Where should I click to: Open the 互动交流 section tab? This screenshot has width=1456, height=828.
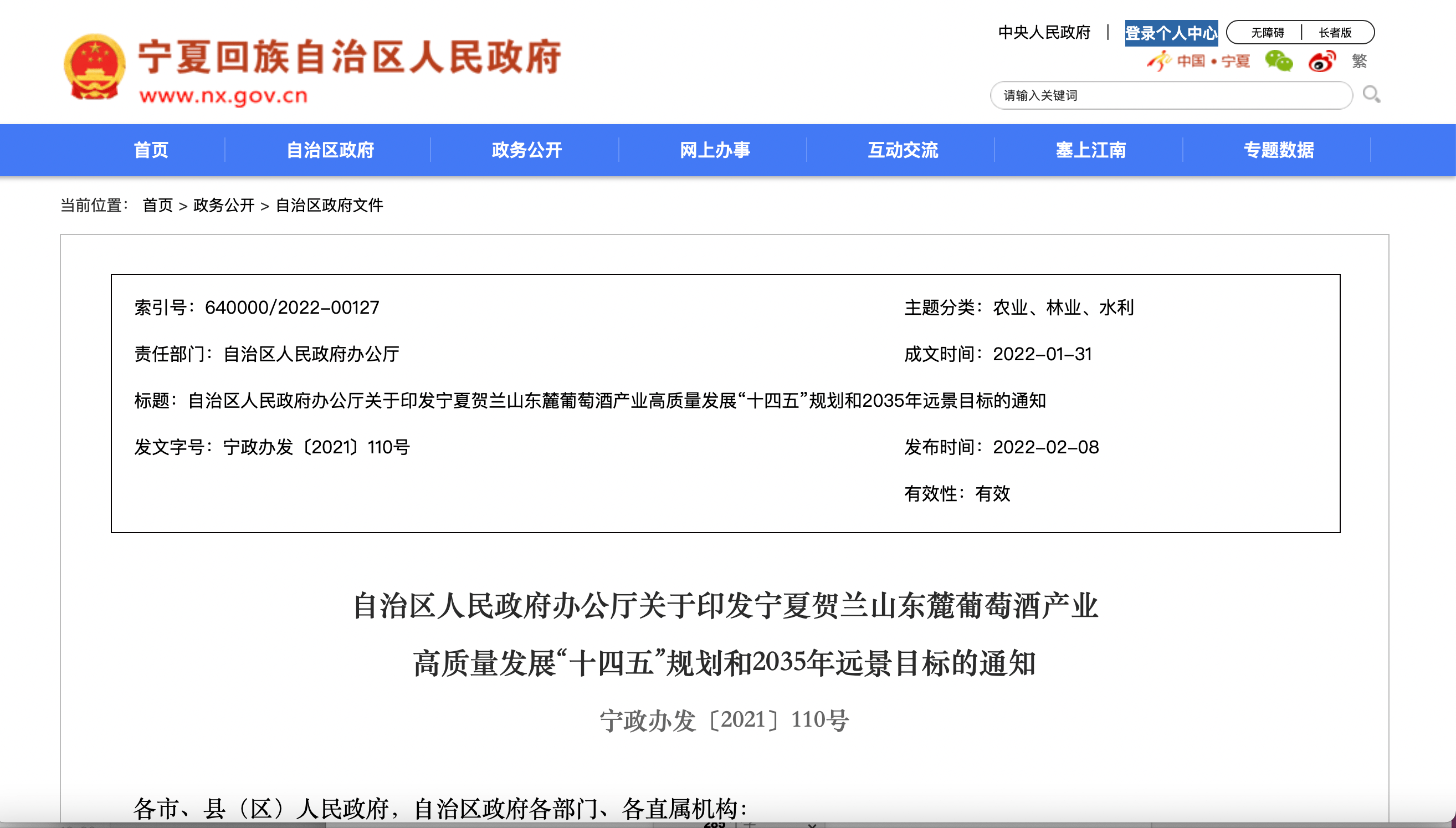click(x=903, y=150)
